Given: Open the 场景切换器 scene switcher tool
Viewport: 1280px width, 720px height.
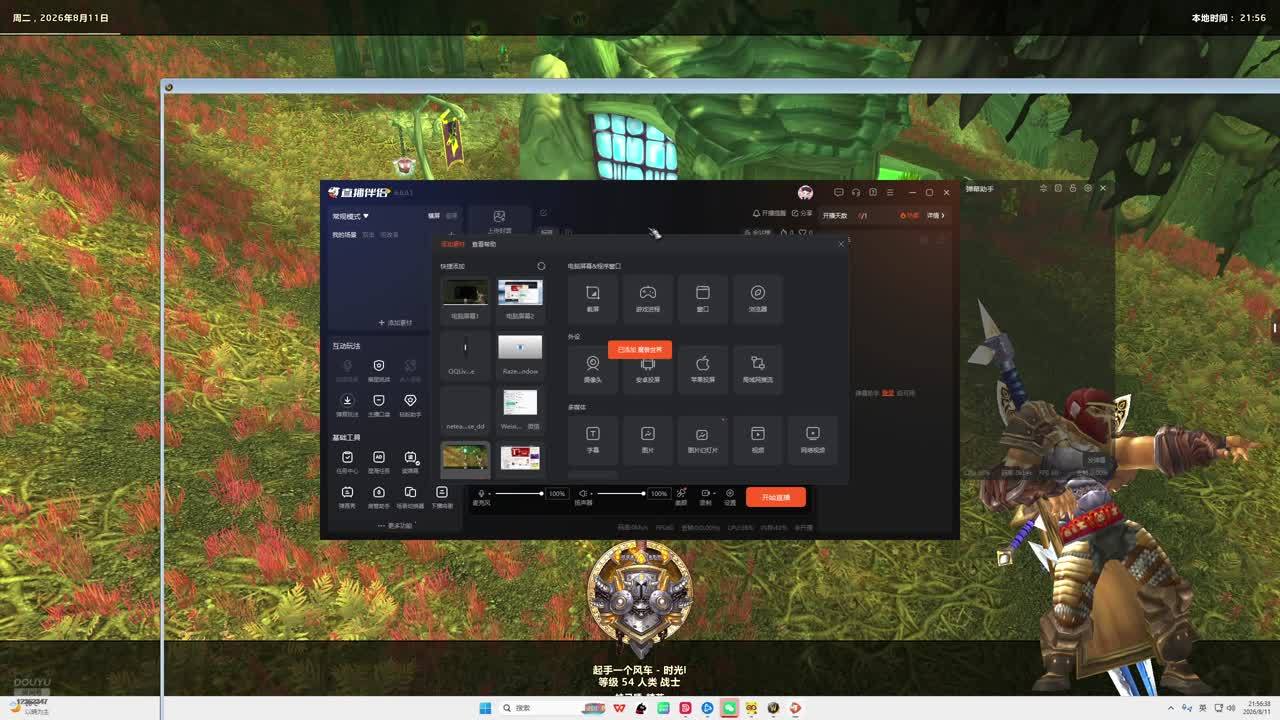Looking at the screenshot, I should point(410,496).
